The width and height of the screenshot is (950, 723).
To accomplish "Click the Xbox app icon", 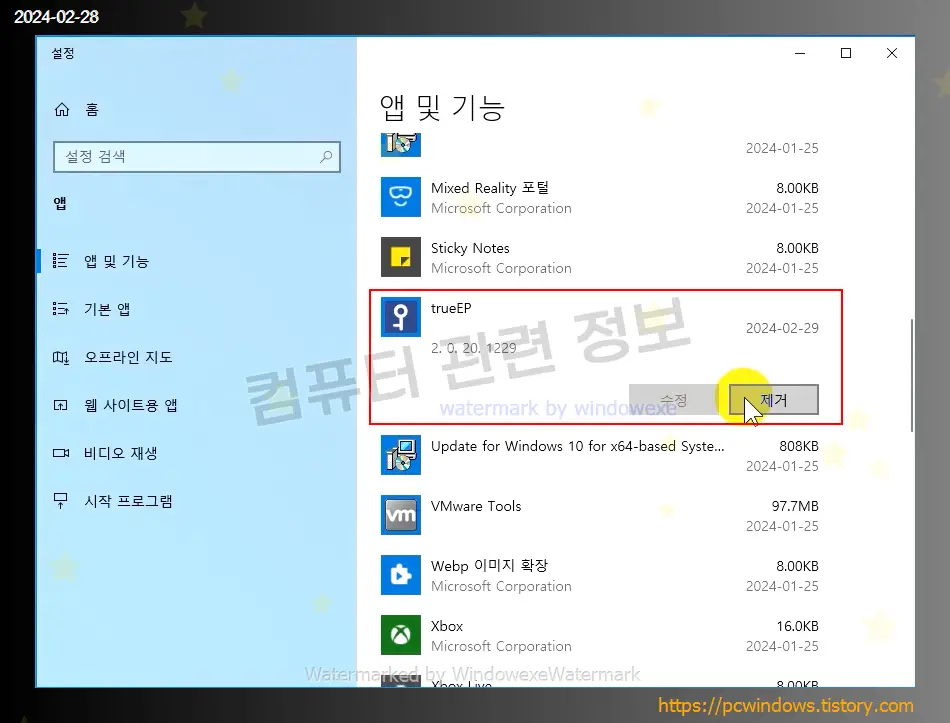I will click(x=400, y=635).
